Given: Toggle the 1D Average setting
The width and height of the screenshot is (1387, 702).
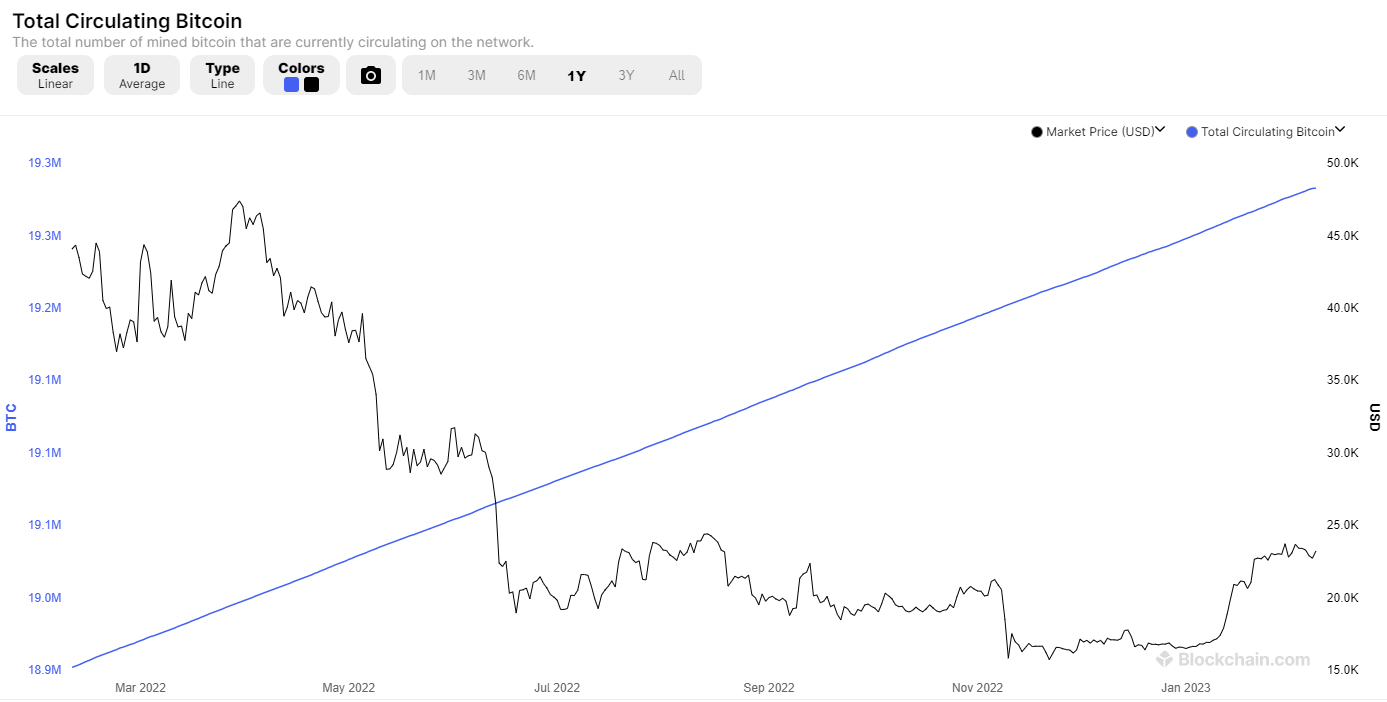Looking at the screenshot, I should click(142, 75).
